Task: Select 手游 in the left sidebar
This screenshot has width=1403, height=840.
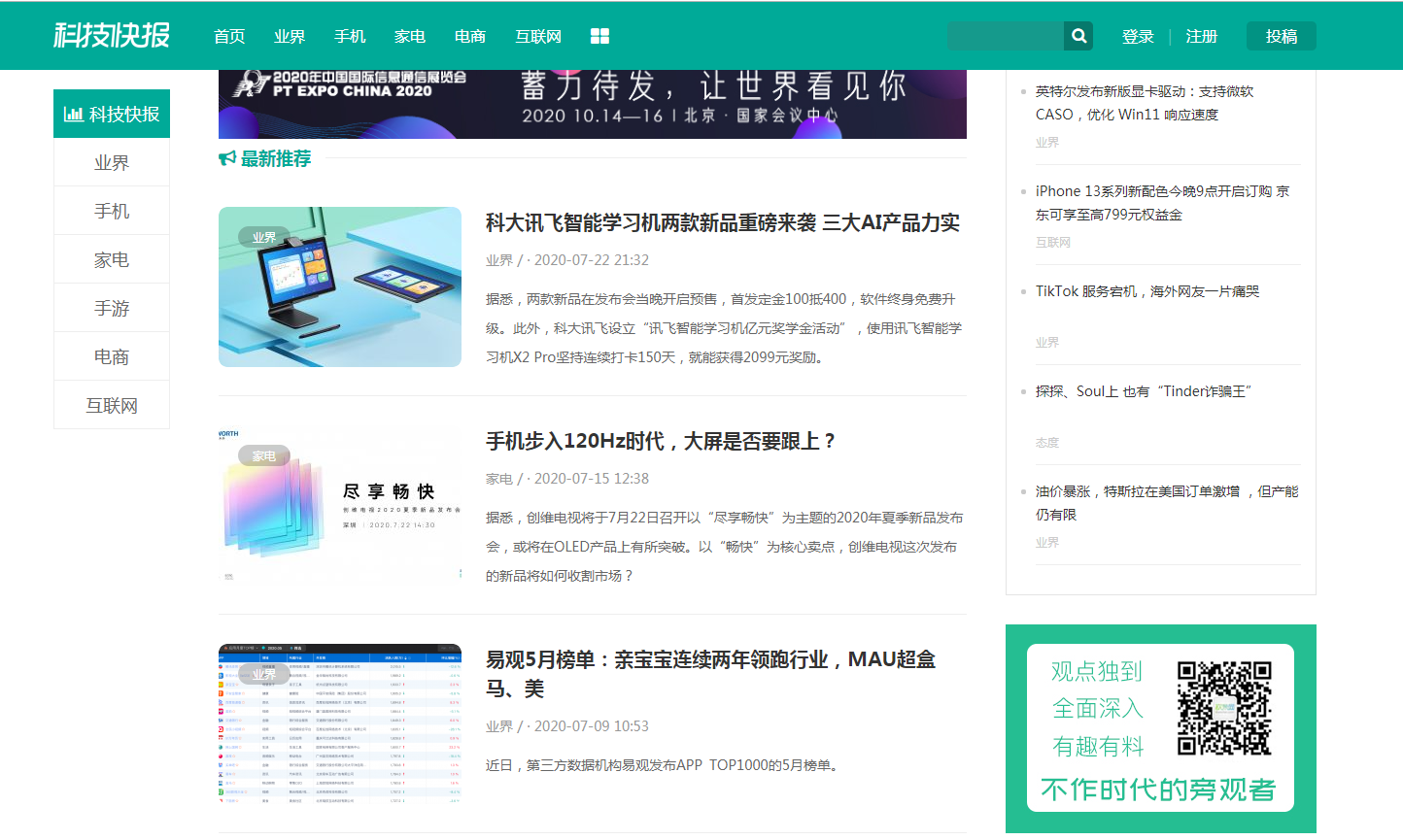Action: click(112, 308)
